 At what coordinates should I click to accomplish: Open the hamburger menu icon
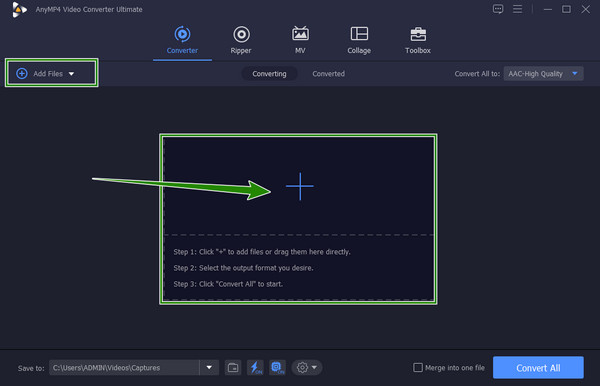tap(517, 9)
